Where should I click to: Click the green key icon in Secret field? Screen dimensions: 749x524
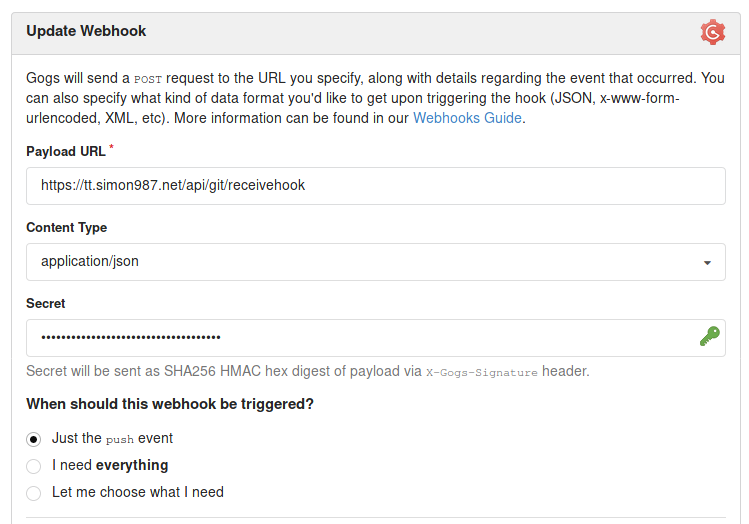click(710, 336)
